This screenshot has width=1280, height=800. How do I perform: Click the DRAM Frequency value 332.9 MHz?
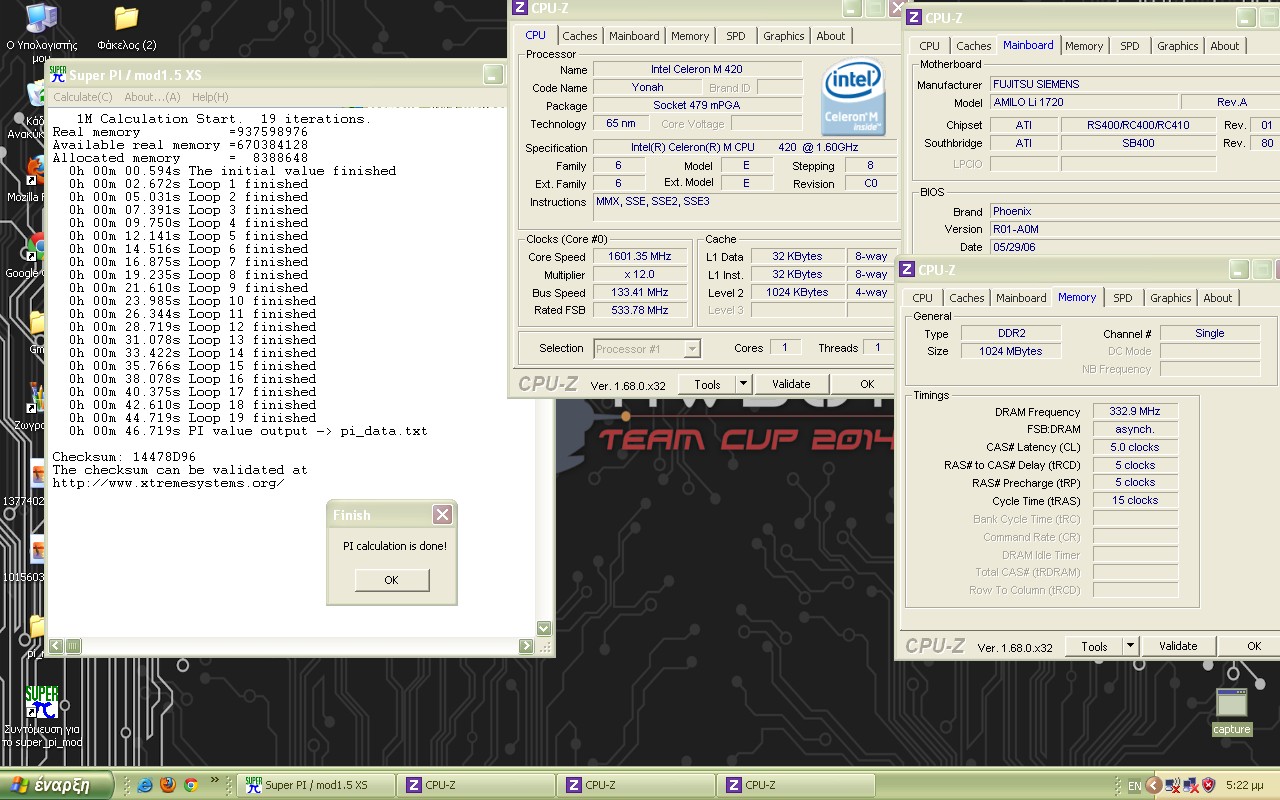click(1135, 412)
